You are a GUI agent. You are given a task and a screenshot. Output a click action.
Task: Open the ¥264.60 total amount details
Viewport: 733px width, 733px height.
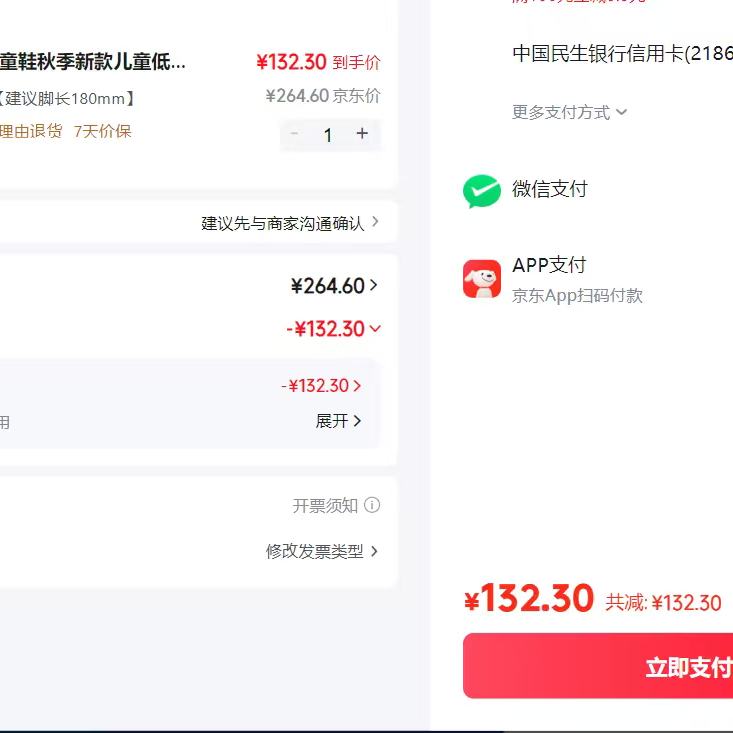334,286
